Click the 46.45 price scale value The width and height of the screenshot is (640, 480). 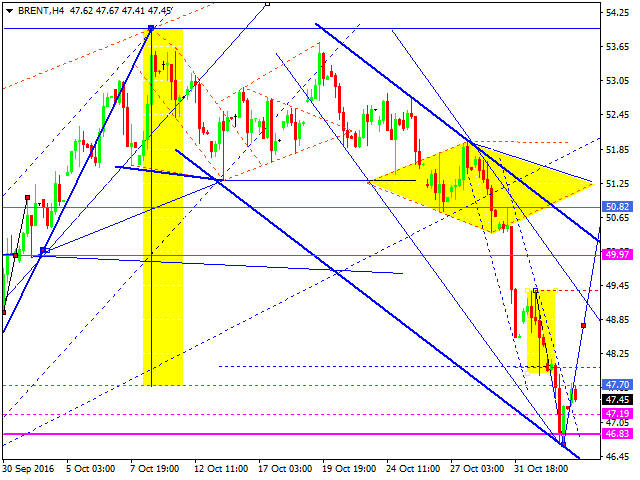tap(618, 456)
